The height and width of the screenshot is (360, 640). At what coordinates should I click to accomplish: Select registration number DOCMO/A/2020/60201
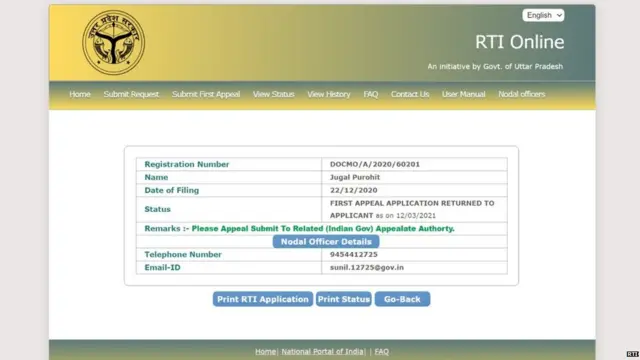[375, 164]
